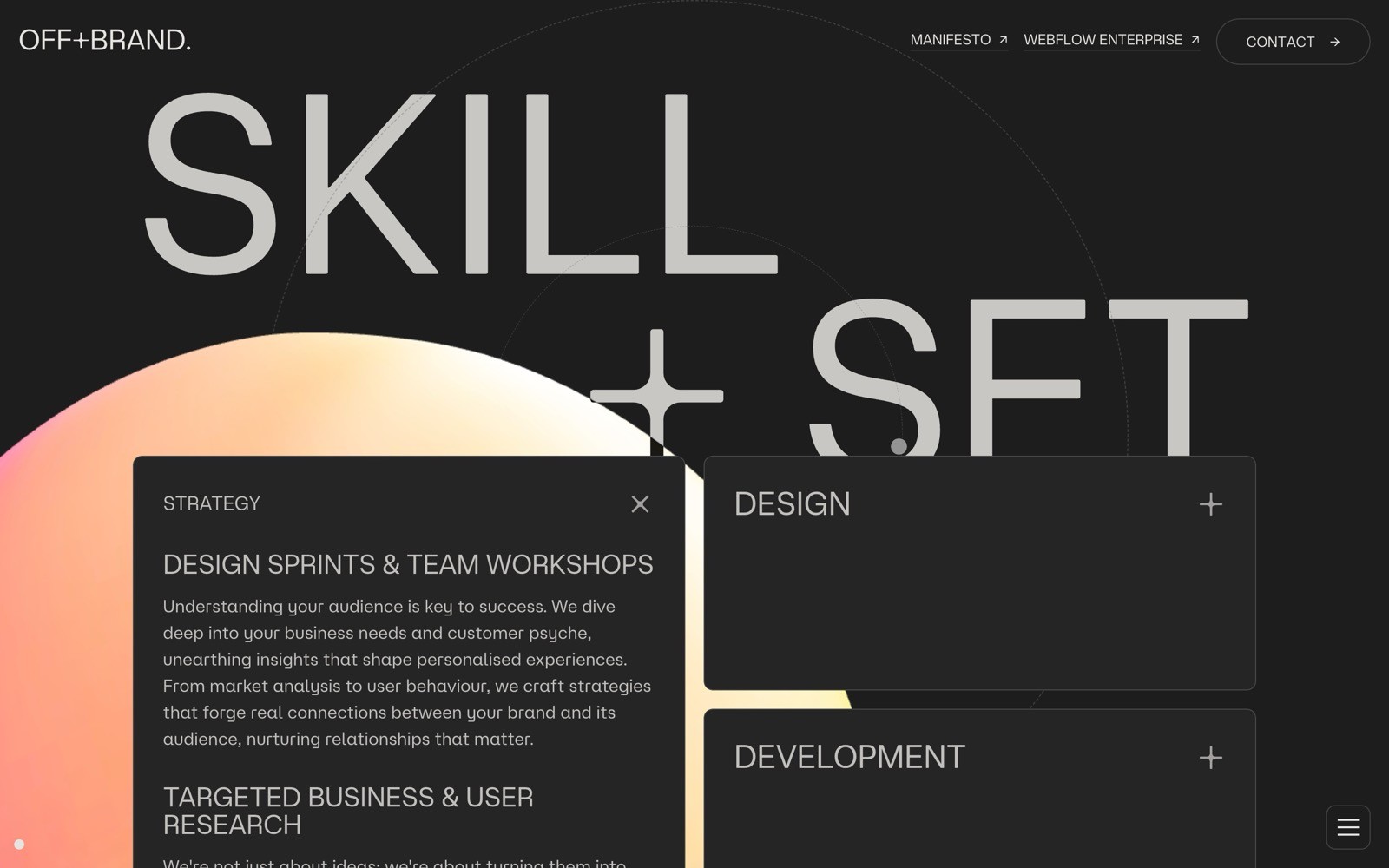Click the Contact button
1389x868 pixels.
1293,42
